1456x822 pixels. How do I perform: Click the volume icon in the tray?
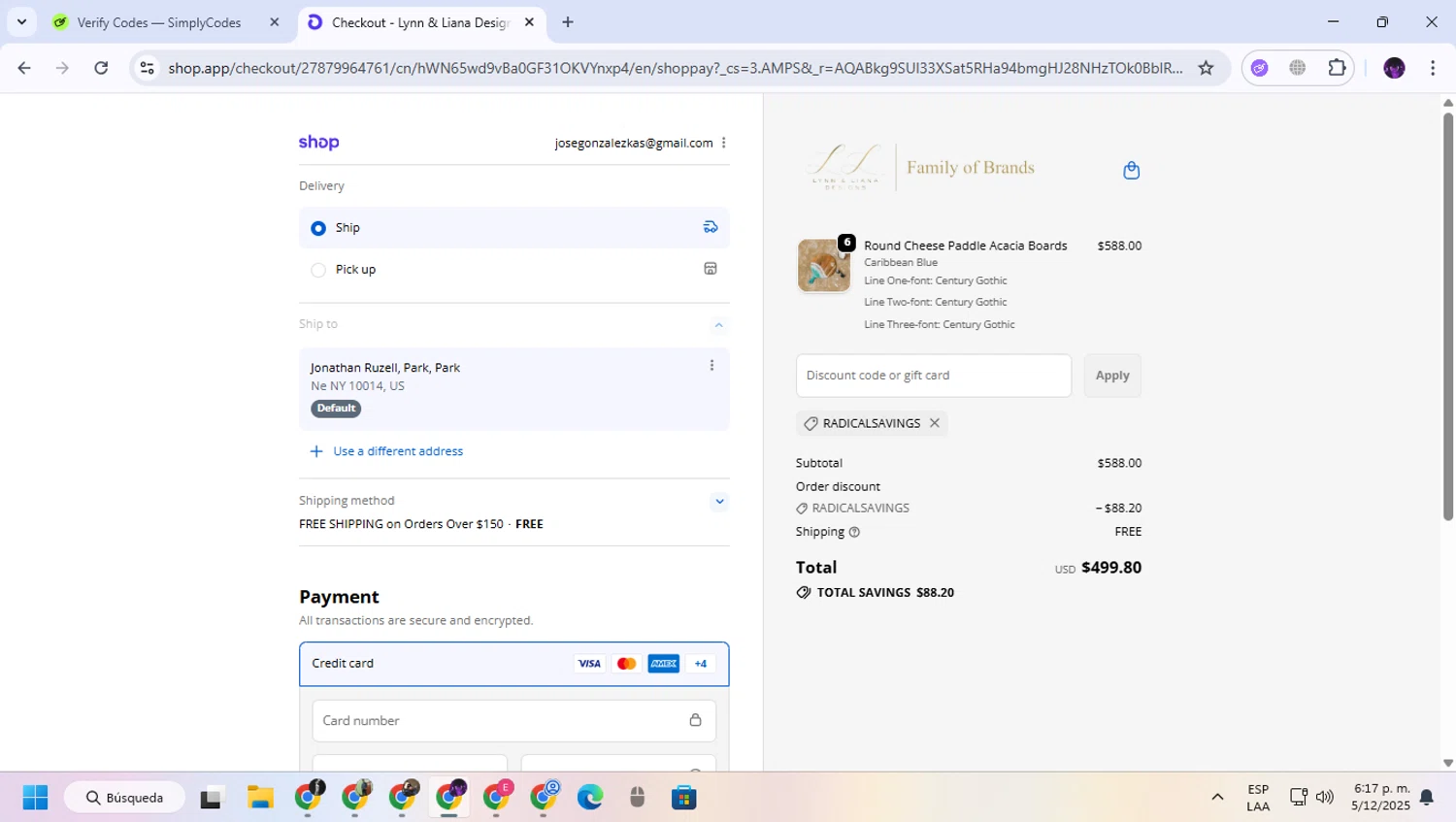pyautogui.click(x=1325, y=798)
